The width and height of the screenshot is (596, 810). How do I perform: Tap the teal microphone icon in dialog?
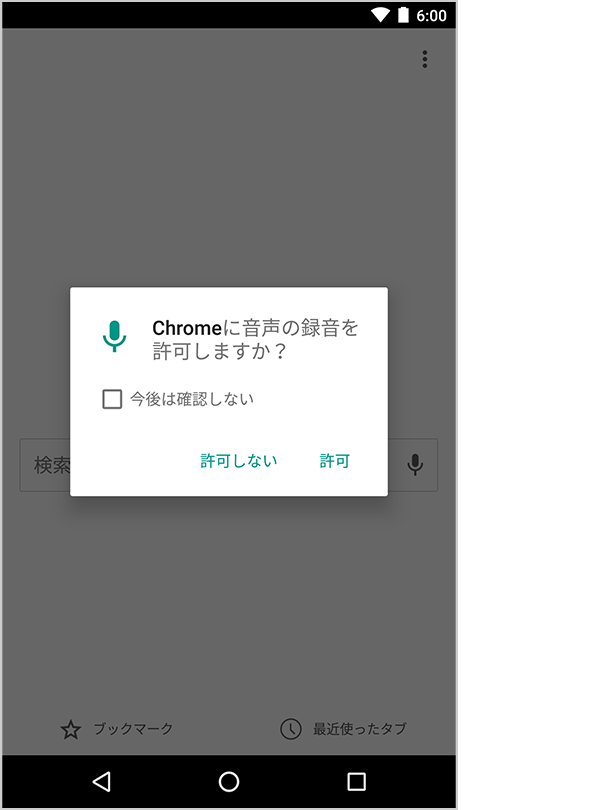(114, 336)
